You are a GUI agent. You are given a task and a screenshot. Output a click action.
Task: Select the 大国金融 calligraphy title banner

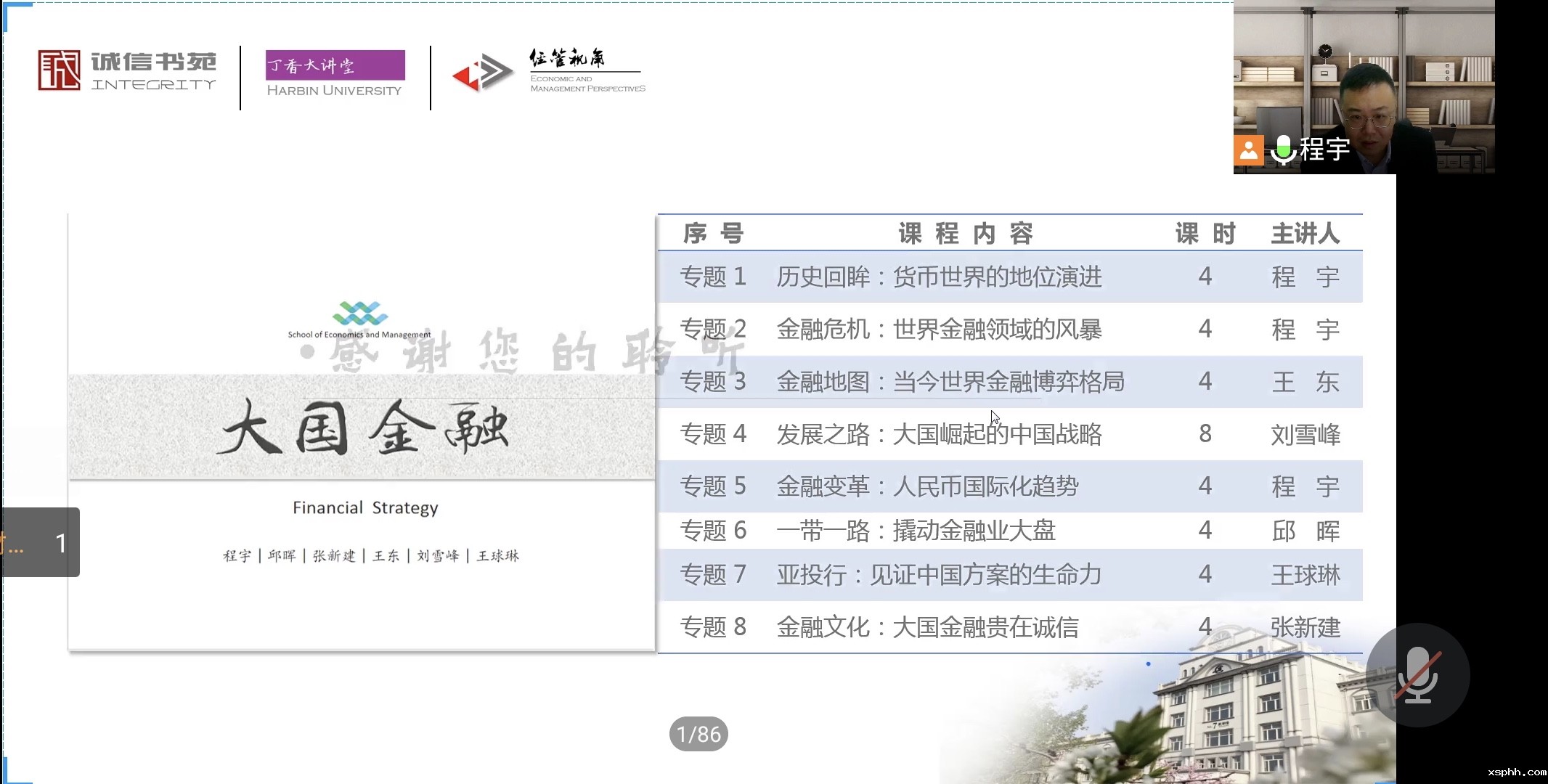(x=362, y=428)
